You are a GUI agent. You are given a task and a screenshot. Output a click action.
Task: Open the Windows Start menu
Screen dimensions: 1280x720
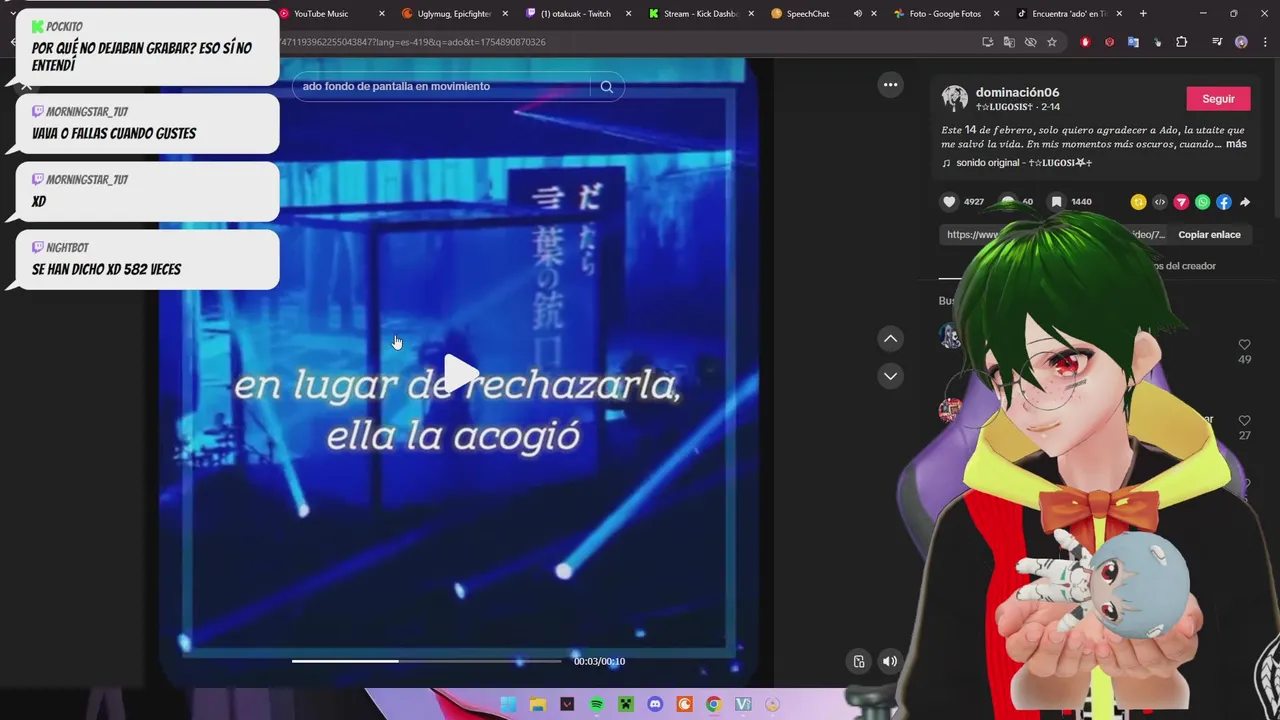pyautogui.click(x=508, y=705)
